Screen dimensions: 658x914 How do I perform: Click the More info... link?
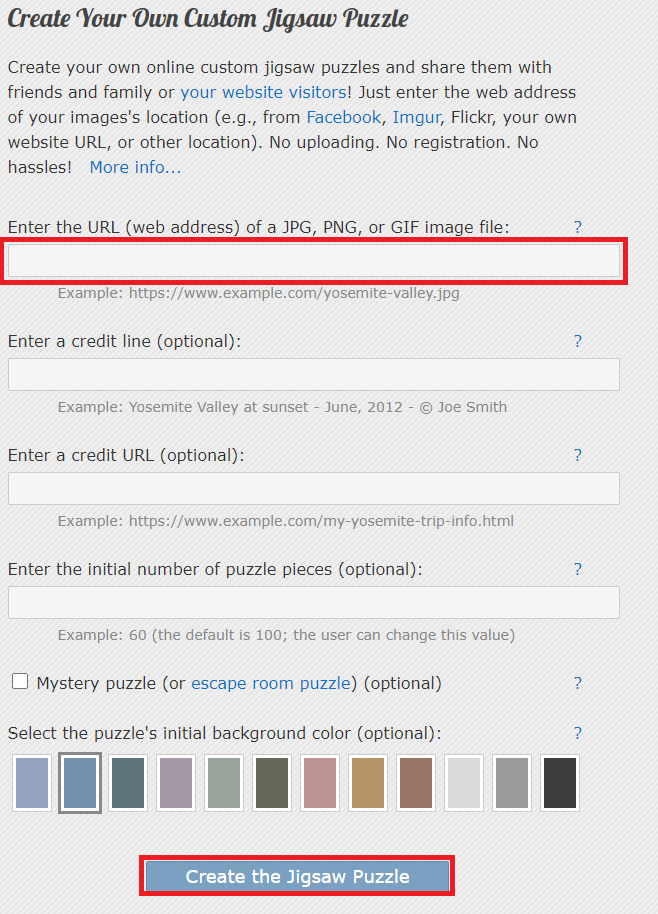135,167
